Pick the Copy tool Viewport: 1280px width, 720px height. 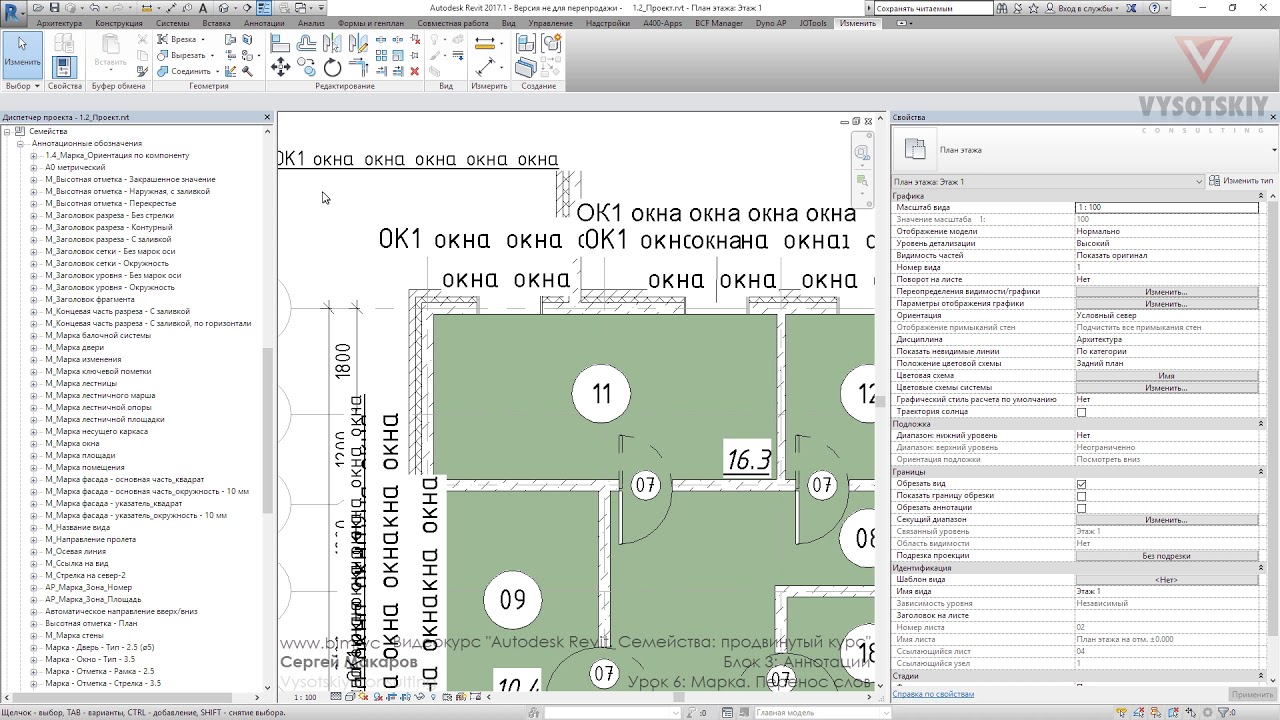[306, 67]
